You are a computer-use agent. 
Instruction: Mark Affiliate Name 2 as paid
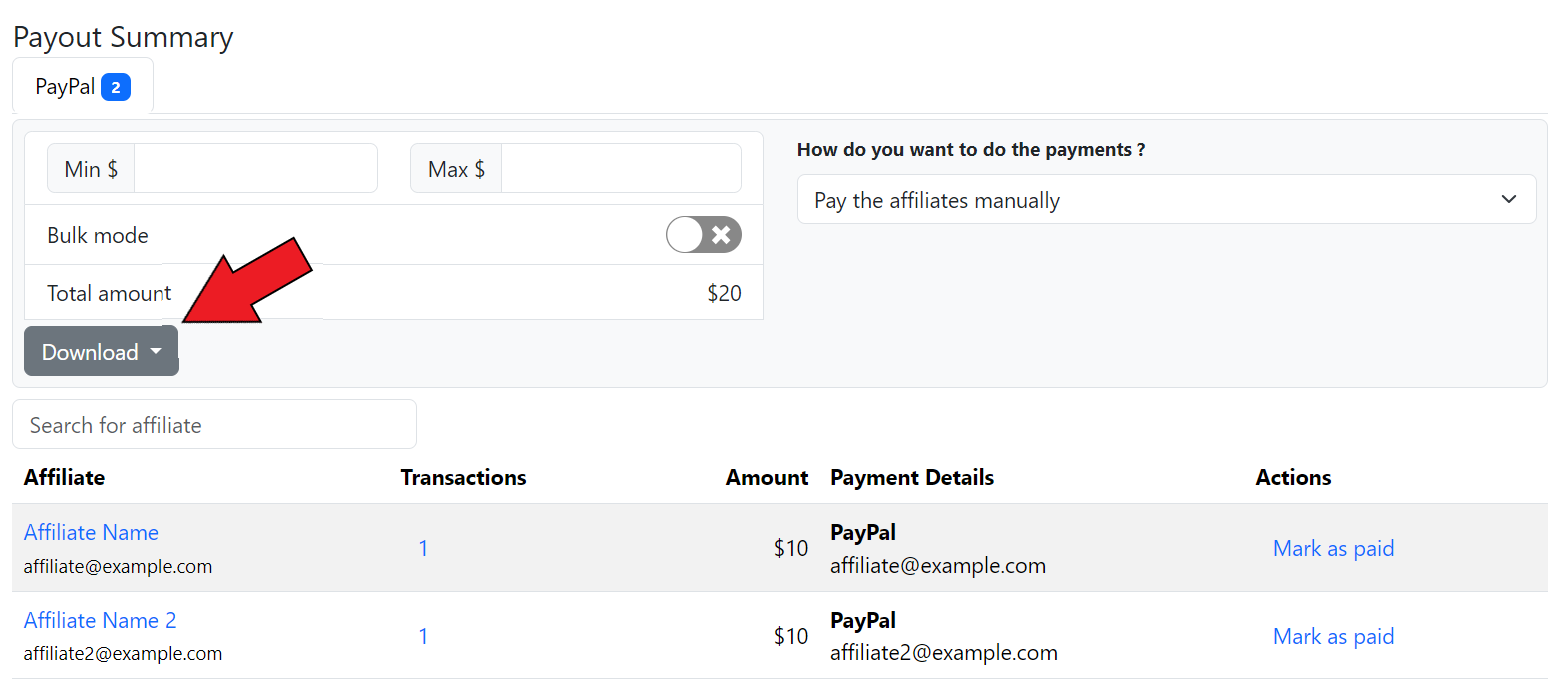coord(1333,636)
